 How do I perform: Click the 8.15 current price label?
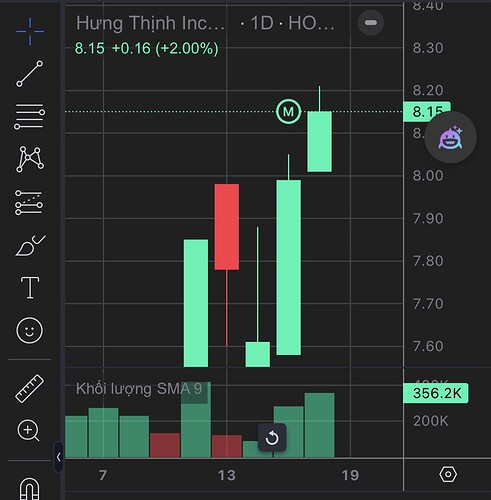(x=427, y=111)
